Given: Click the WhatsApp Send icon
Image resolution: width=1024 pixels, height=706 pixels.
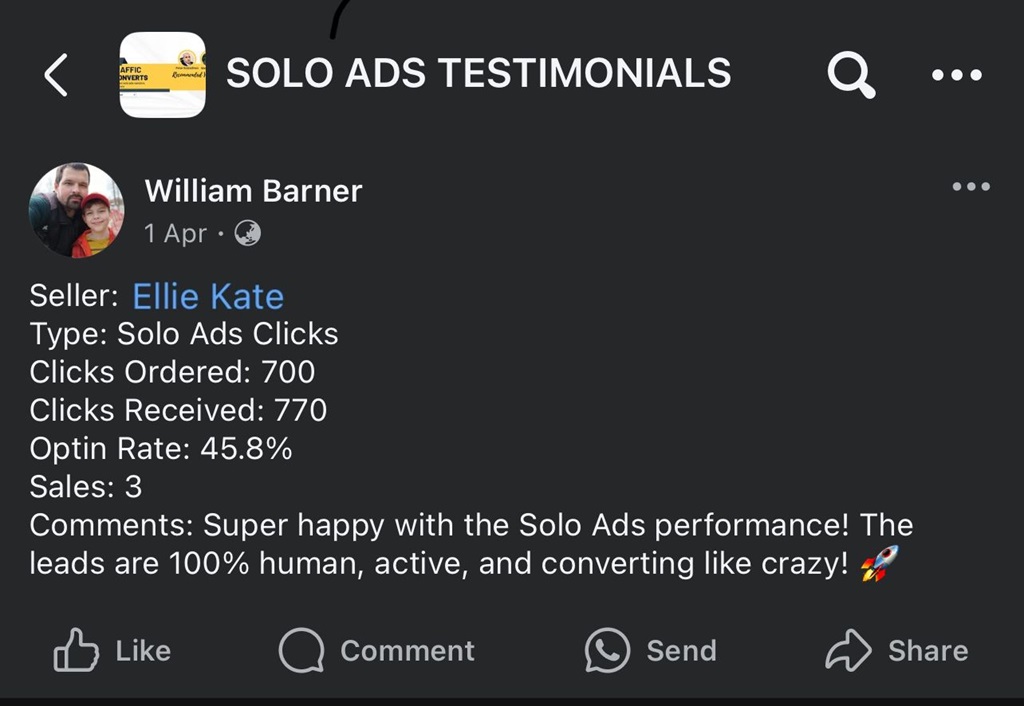Looking at the screenshot, I should (x=607, y=651).
